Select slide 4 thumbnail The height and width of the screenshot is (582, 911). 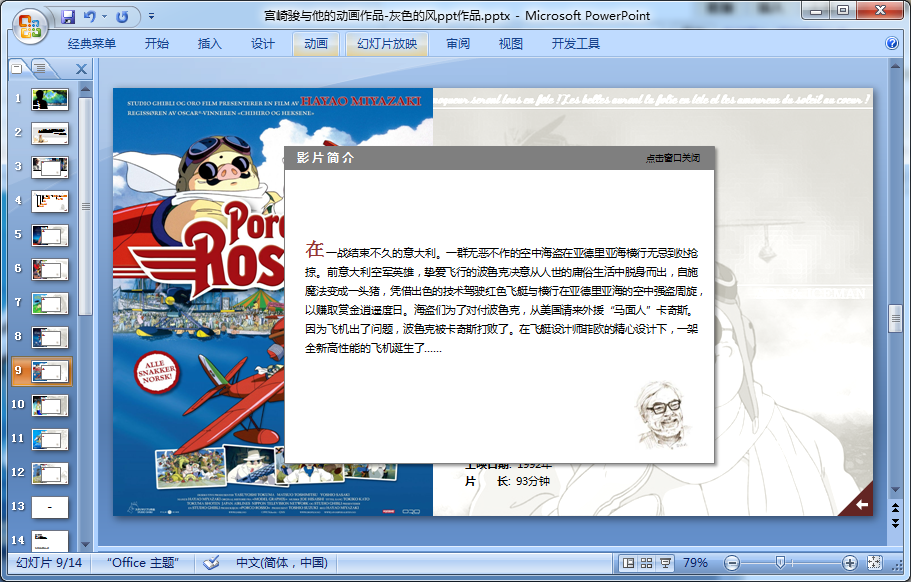click(x=49, y=201)
